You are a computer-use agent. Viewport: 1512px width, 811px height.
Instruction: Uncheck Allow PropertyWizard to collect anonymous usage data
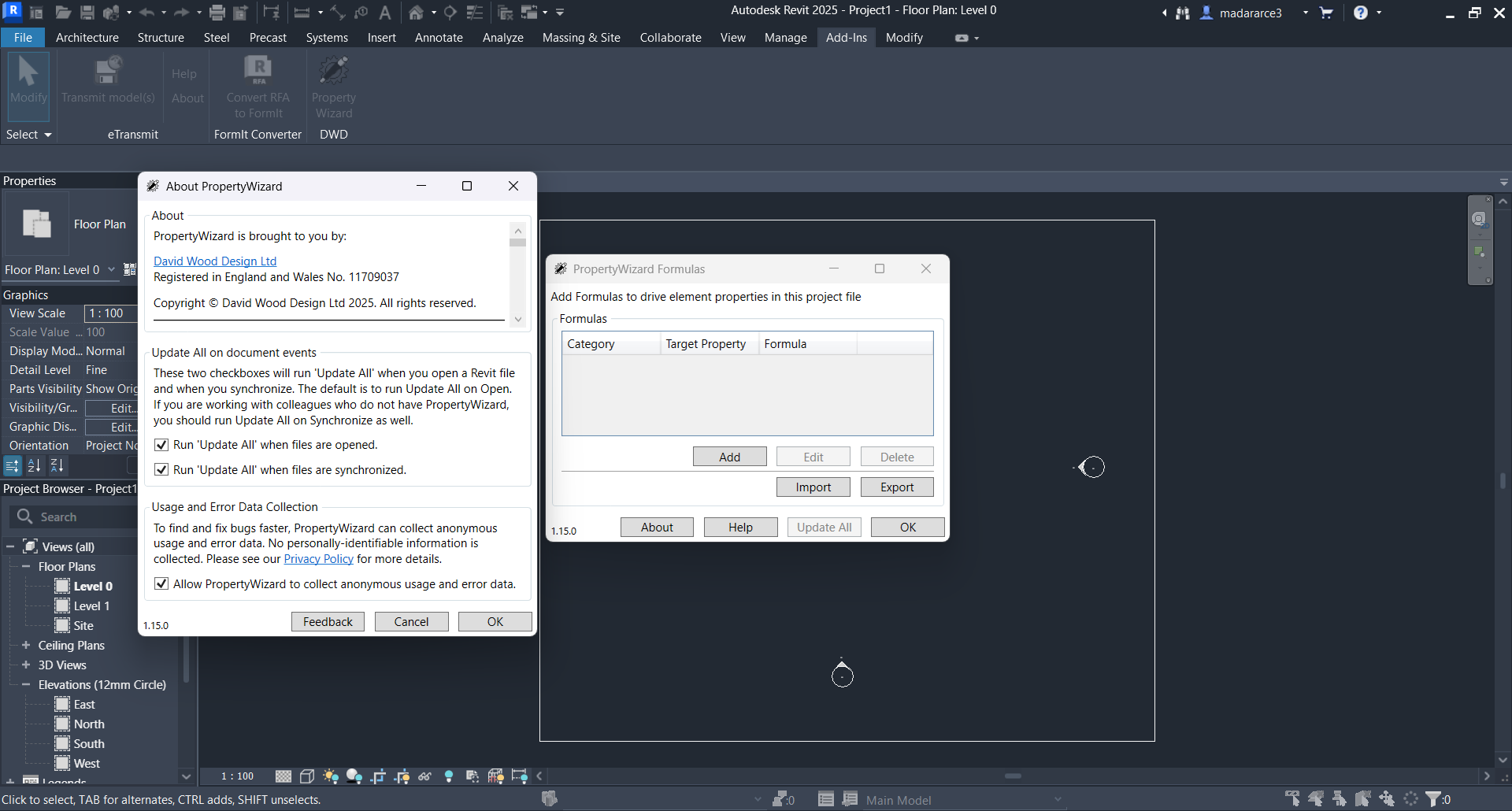pyautogui.click(x=161, y=584)
